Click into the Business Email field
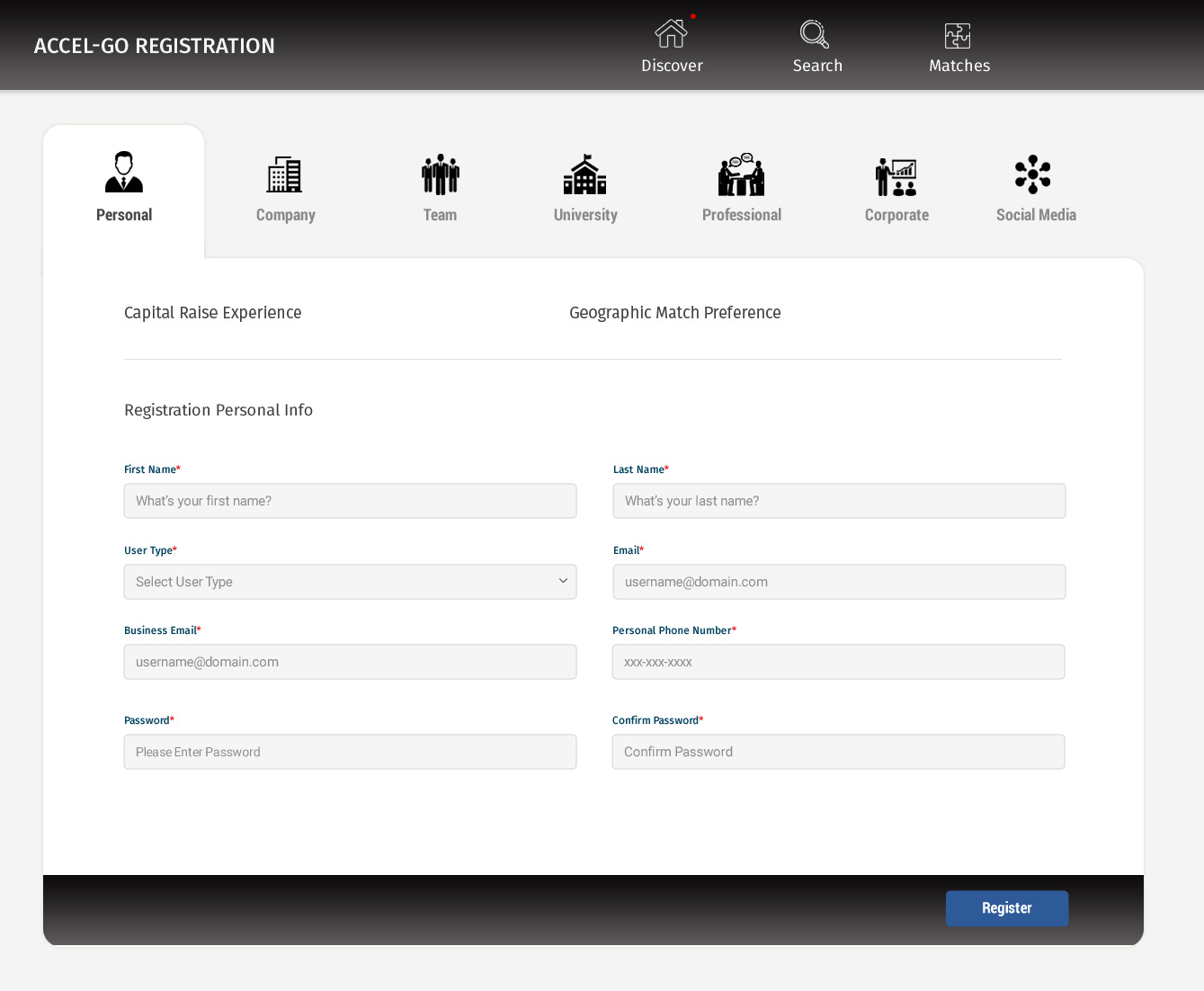 350,662
